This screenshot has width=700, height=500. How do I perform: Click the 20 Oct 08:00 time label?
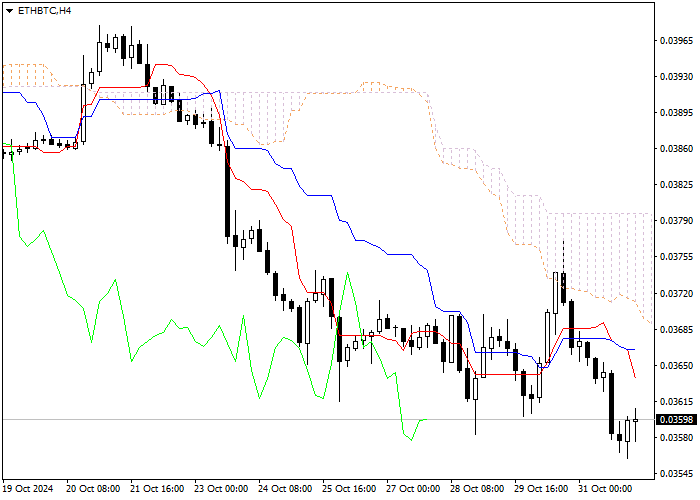coord(93,489)
